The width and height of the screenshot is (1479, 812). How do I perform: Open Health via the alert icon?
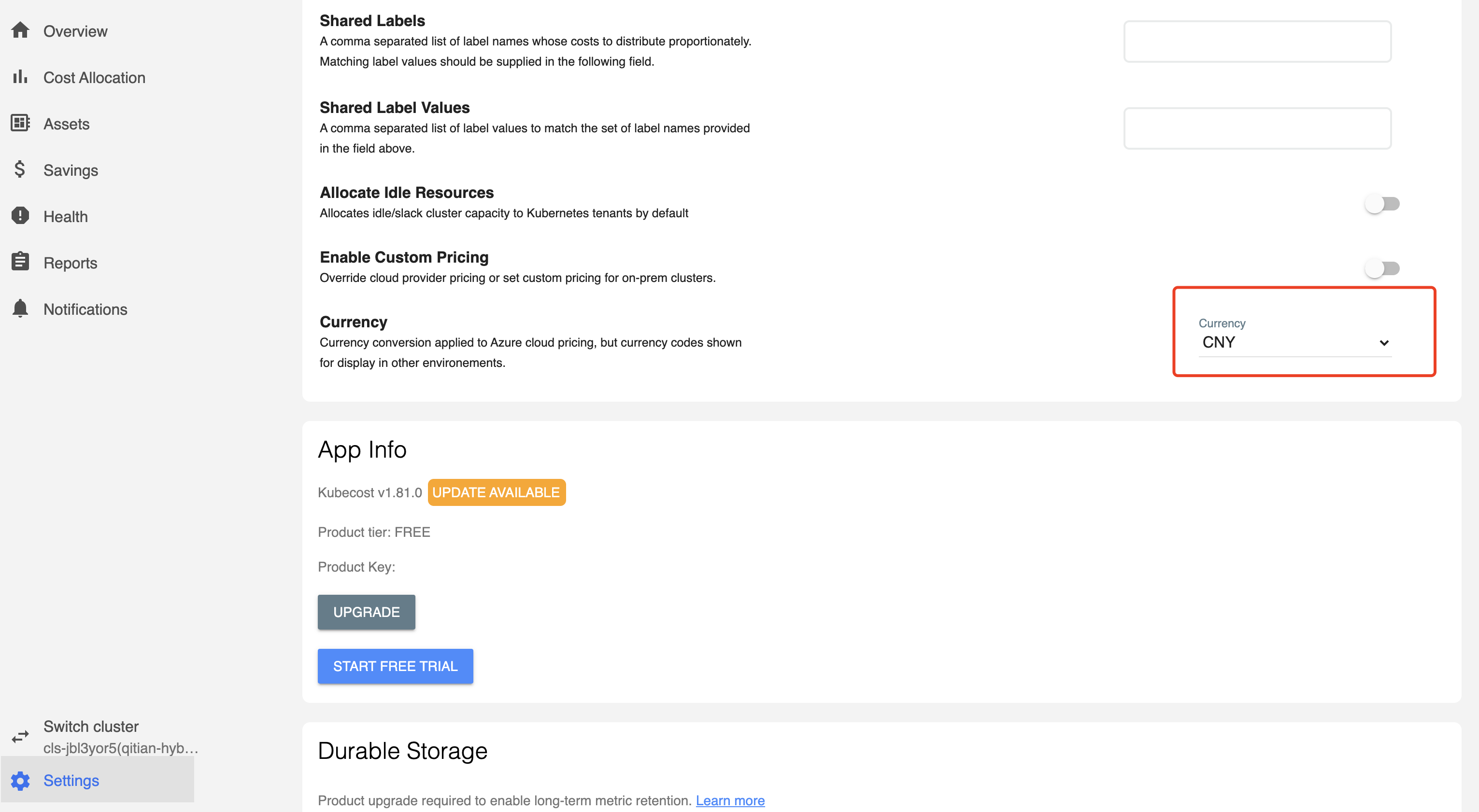click(x=20, y=216)
